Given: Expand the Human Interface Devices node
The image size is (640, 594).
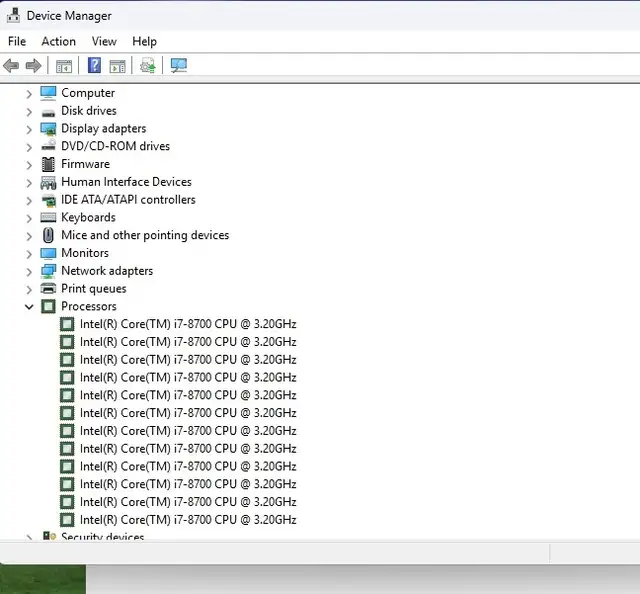Looking at the screenshot, I should click(x=29, y=183).
